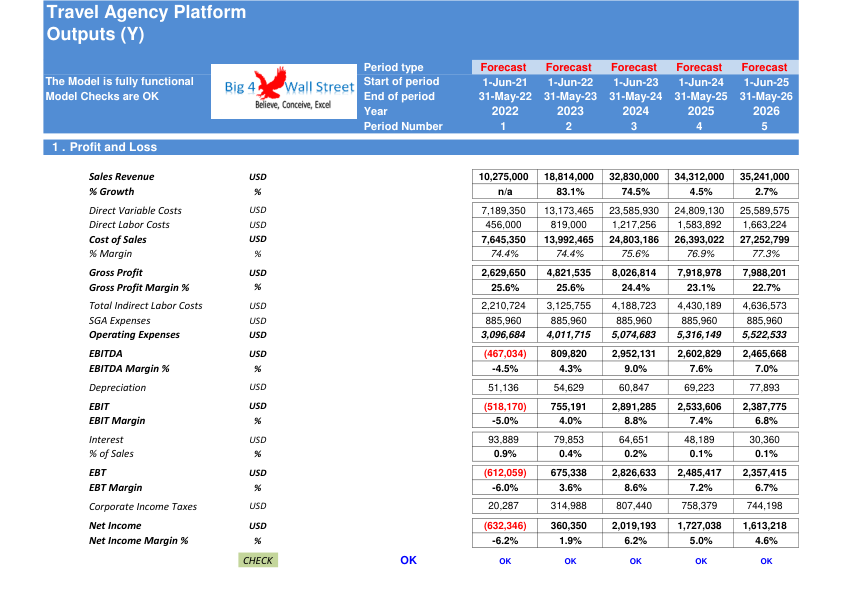Click the 'Corporate Income Taxes' row label
The height and width of the screenshot is (596, 842).
pos(143,507)
